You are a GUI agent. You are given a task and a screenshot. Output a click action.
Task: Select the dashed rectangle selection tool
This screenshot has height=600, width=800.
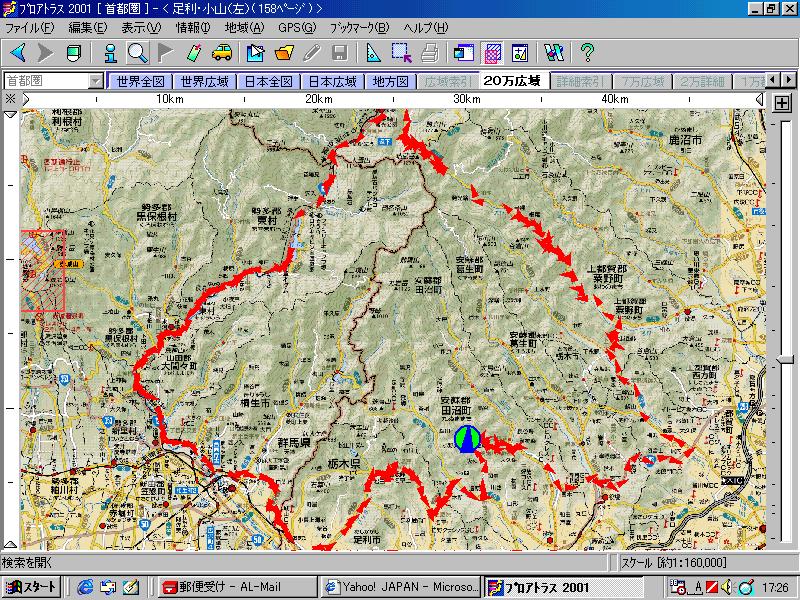pos(402,52)
